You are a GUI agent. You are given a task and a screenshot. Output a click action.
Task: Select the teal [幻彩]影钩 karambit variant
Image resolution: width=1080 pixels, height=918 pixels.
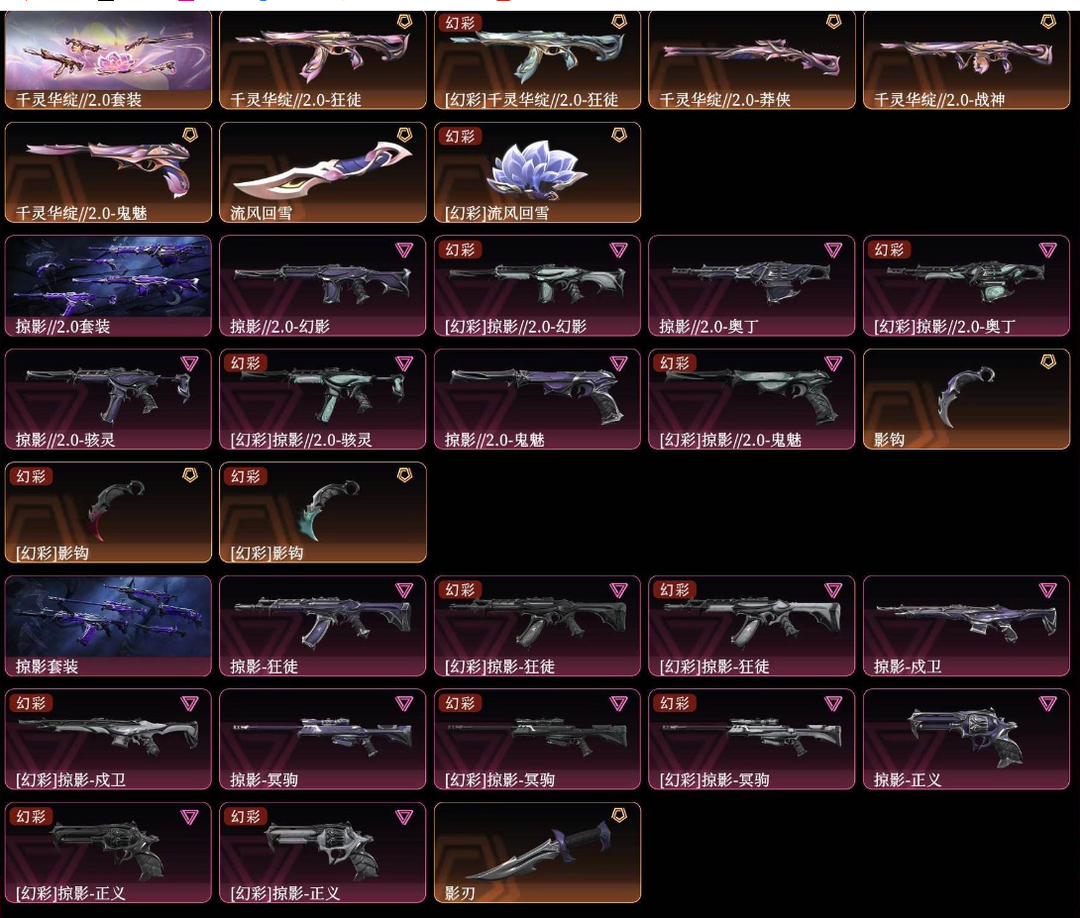323,513
